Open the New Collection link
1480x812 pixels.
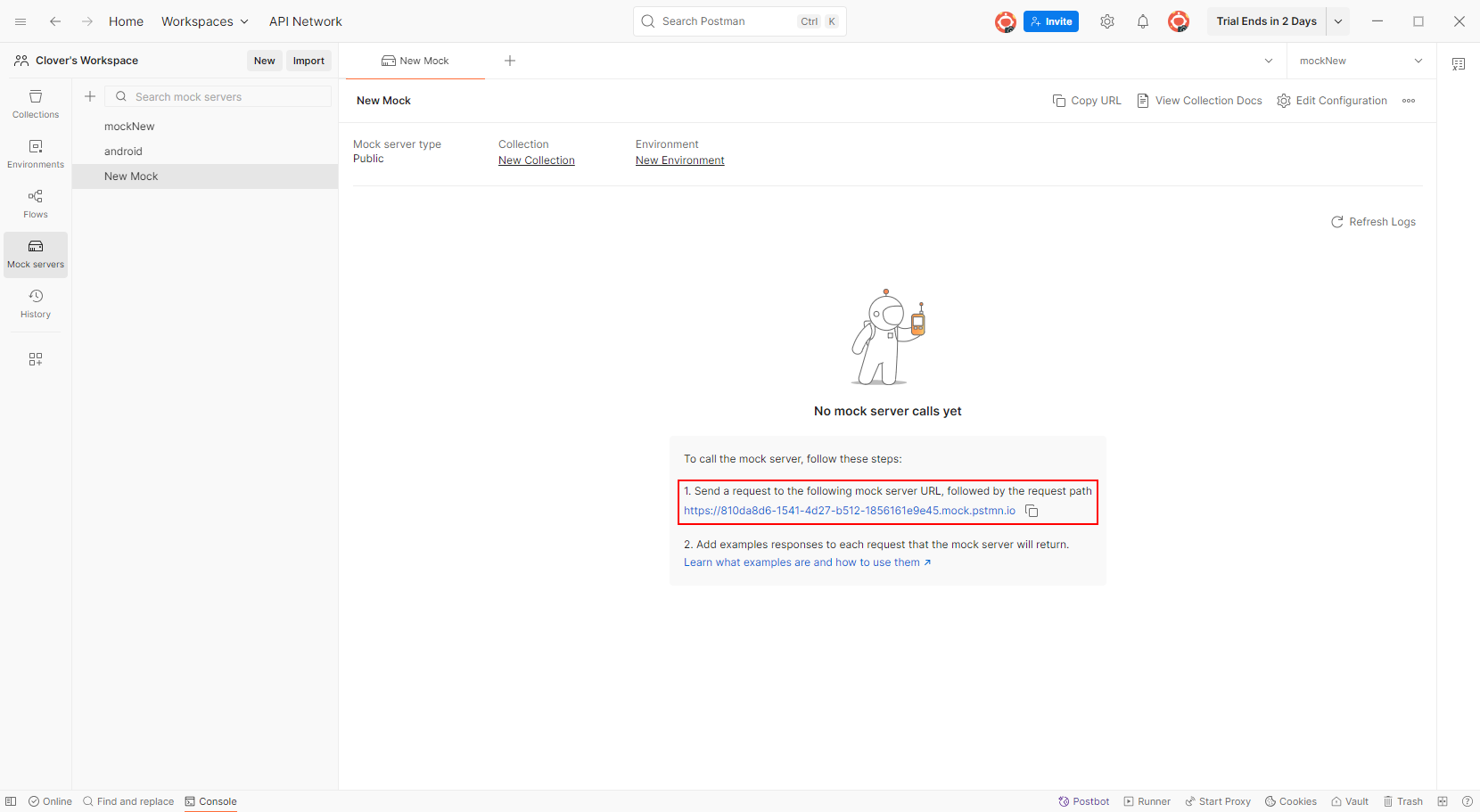click(537, 160)
